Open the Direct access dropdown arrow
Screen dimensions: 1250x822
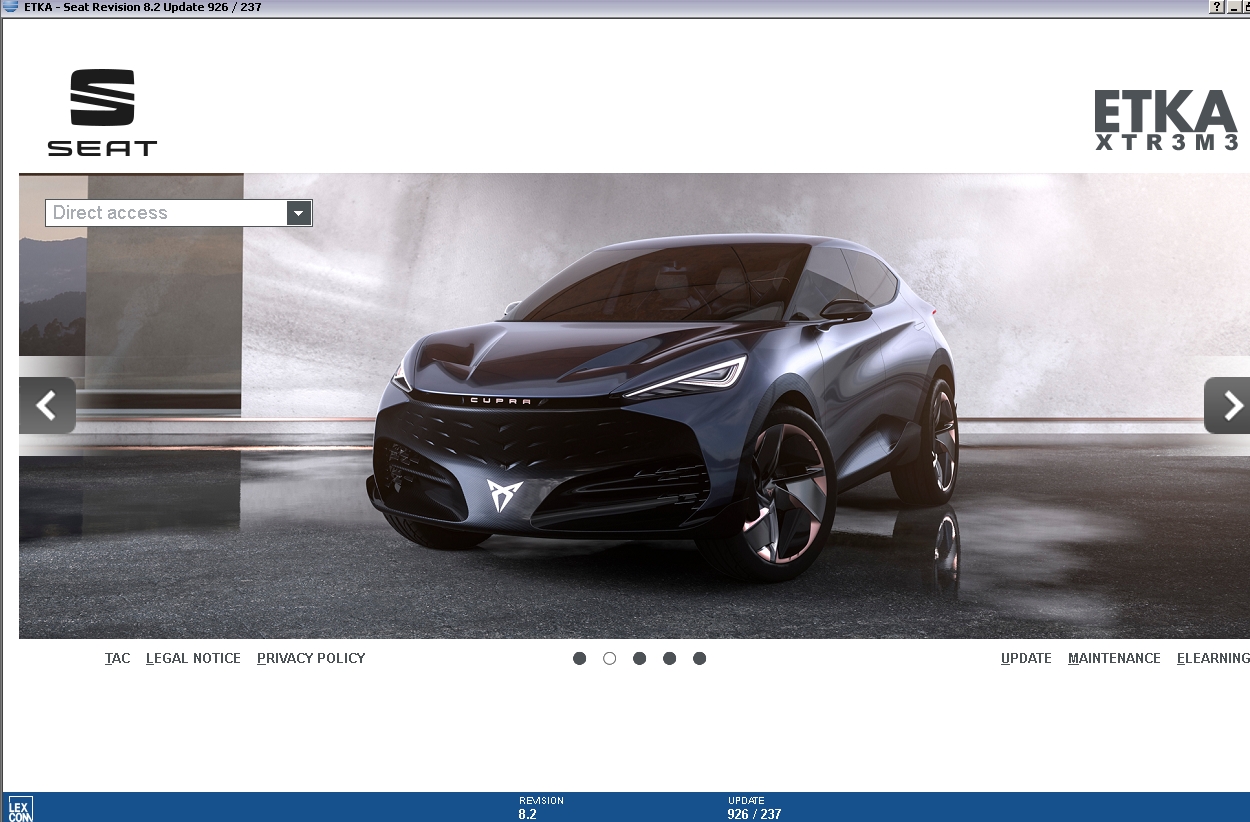pos(298,212)
